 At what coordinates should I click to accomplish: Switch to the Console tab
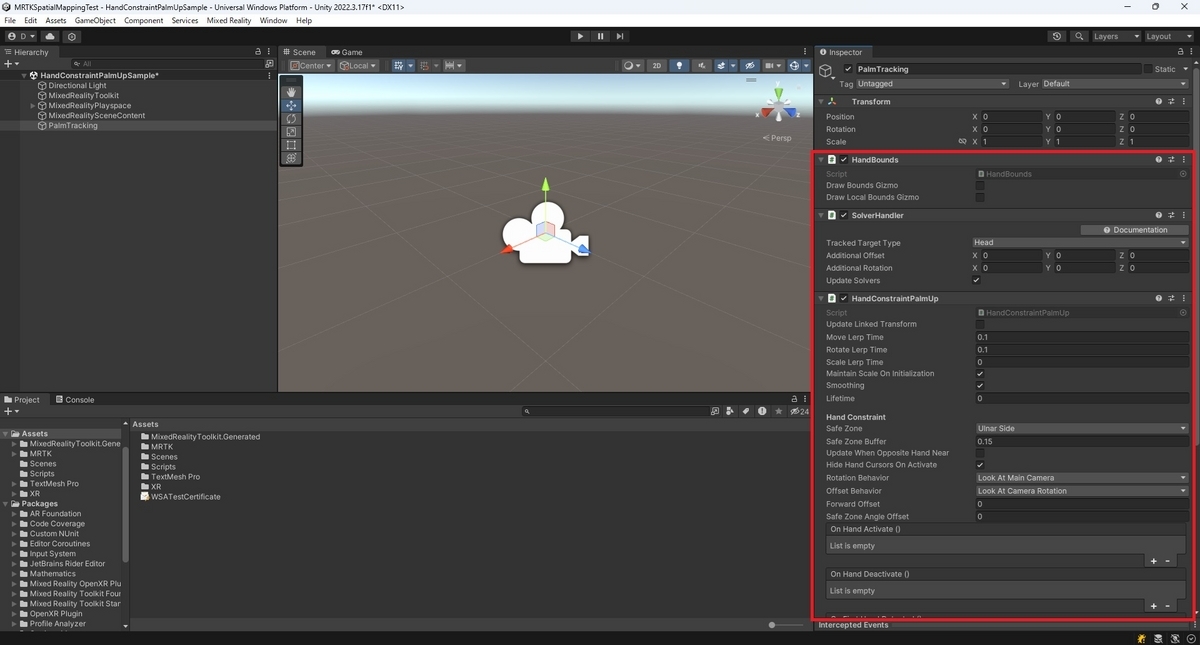point(74,400)
